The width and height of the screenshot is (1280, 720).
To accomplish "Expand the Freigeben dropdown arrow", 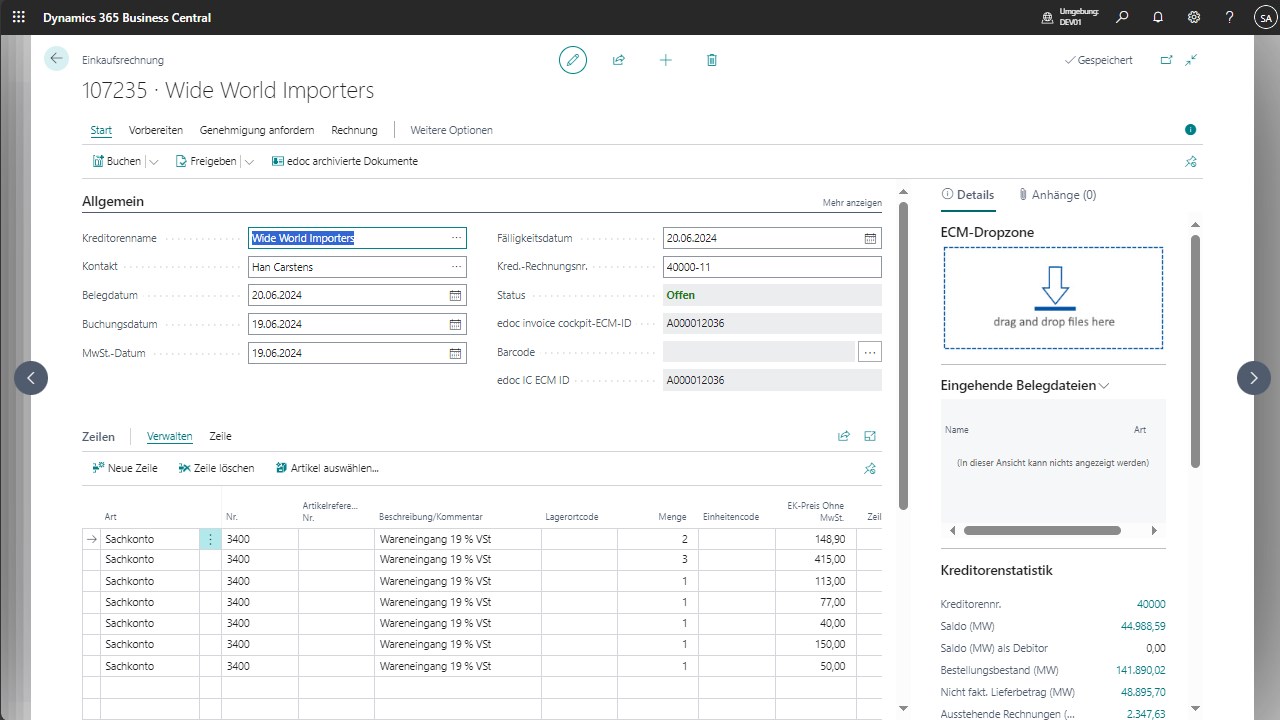I will click(249, 162).
